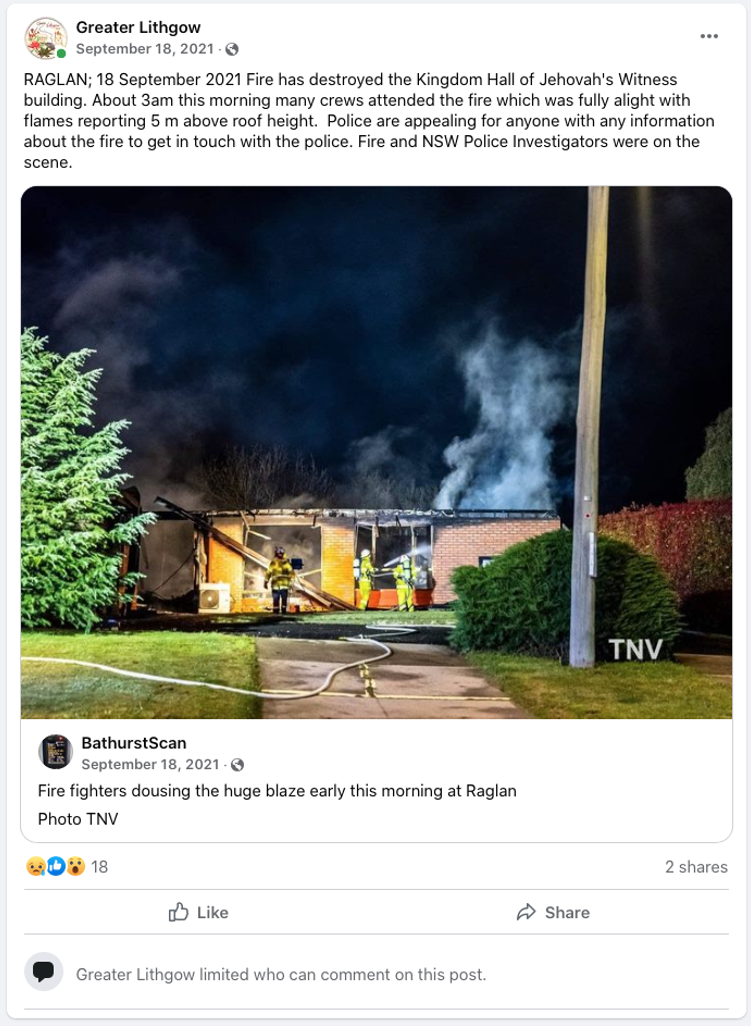
Task: Click the globe icon next to BathurstScan date
Action: pos(237,765)
